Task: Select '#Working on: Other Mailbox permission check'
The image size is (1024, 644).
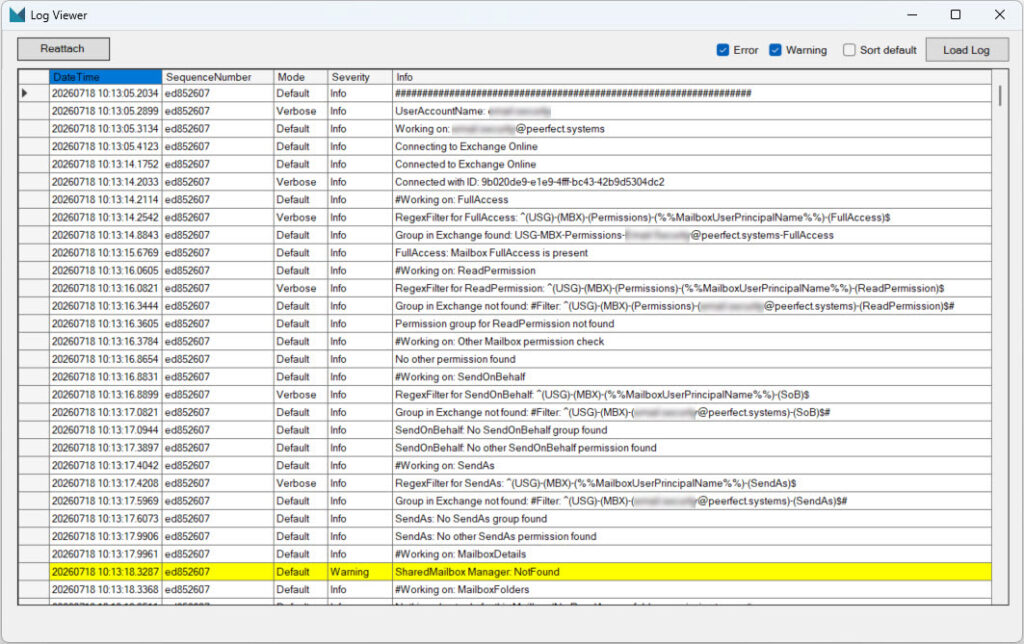Action: click(692, 342)
